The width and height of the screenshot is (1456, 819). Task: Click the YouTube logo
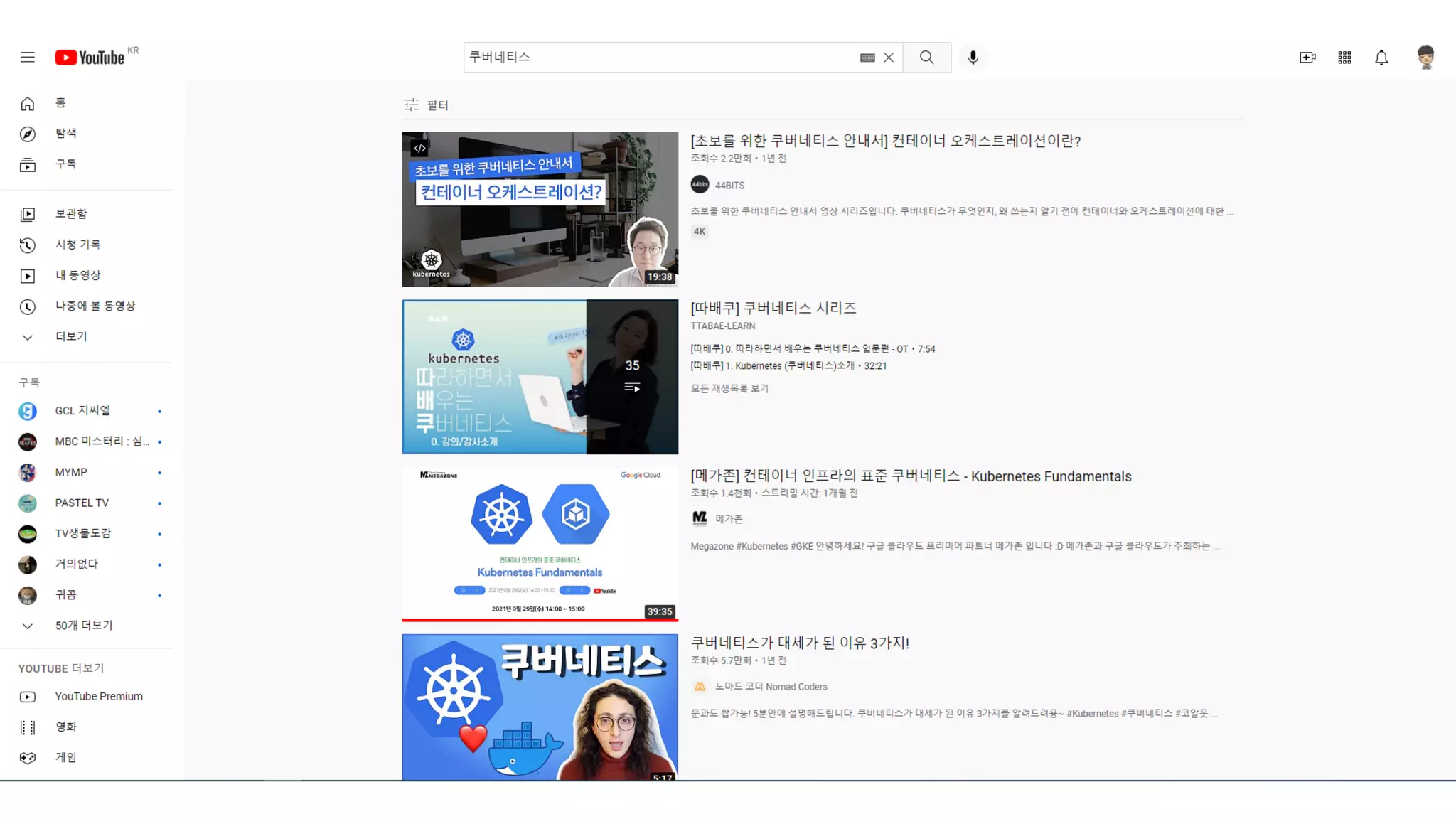pos(90,58)
